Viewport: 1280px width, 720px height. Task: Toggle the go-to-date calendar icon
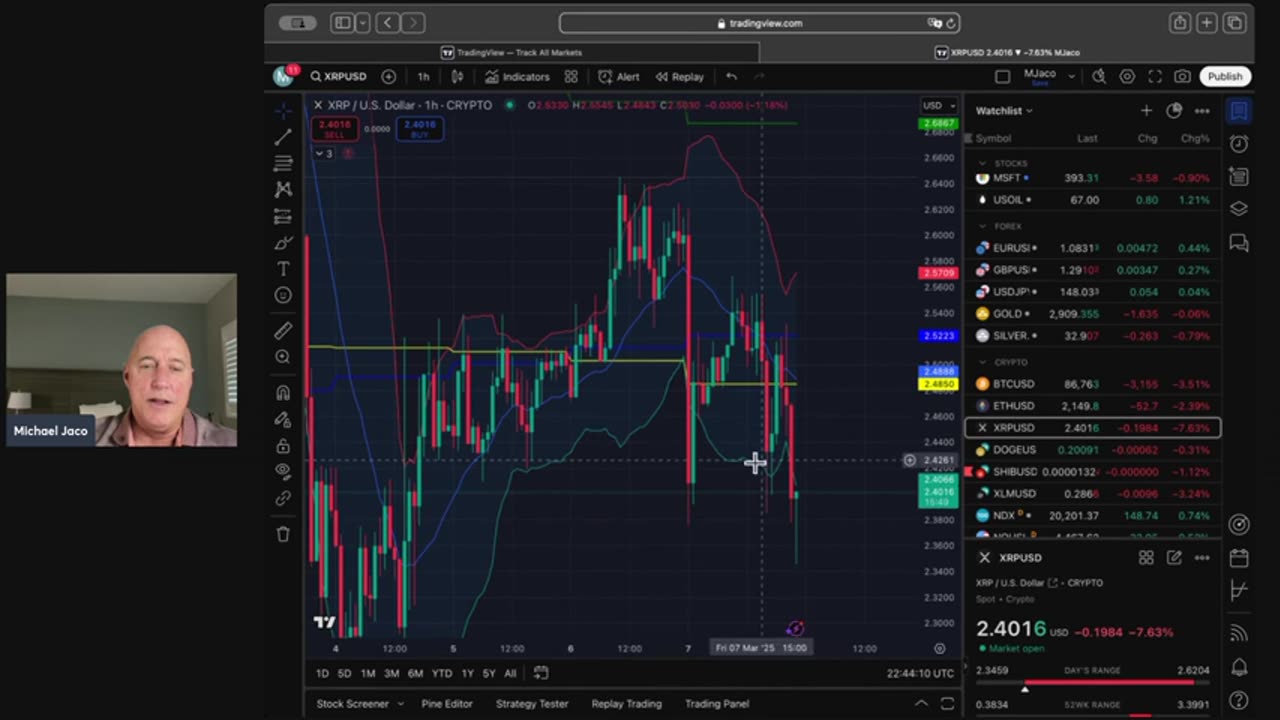(x=541, y=673)
